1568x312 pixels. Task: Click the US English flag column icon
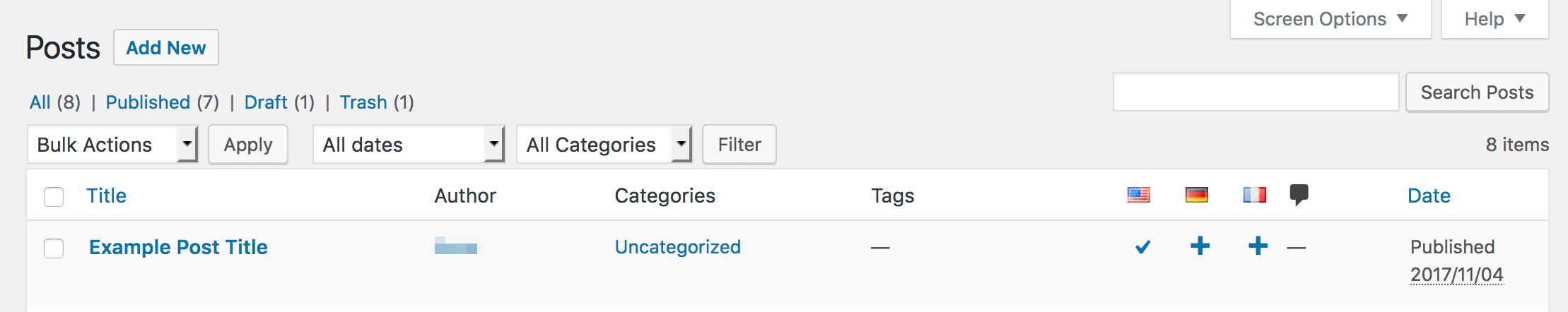[1138, 195]
